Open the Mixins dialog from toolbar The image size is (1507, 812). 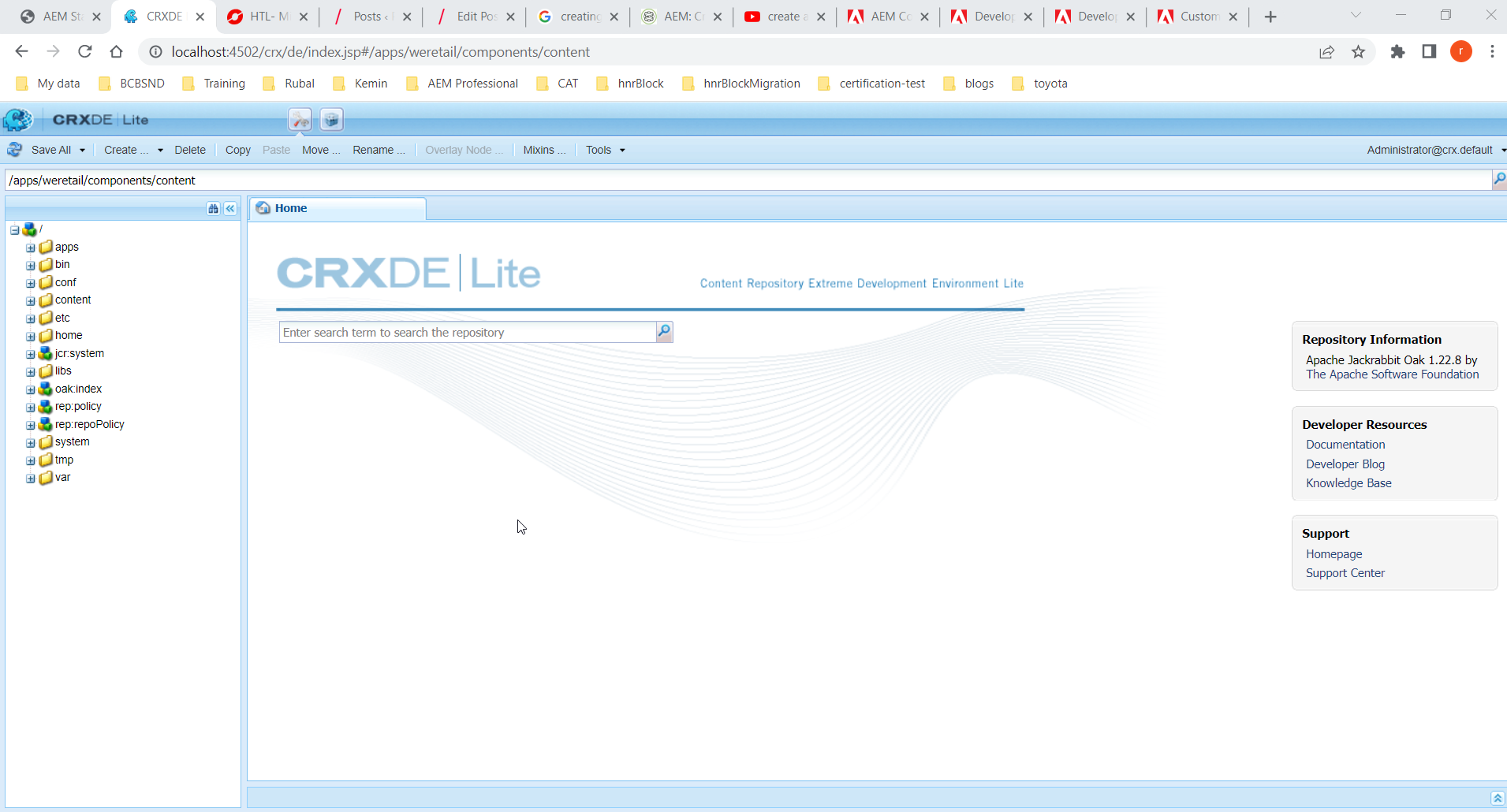543,150
